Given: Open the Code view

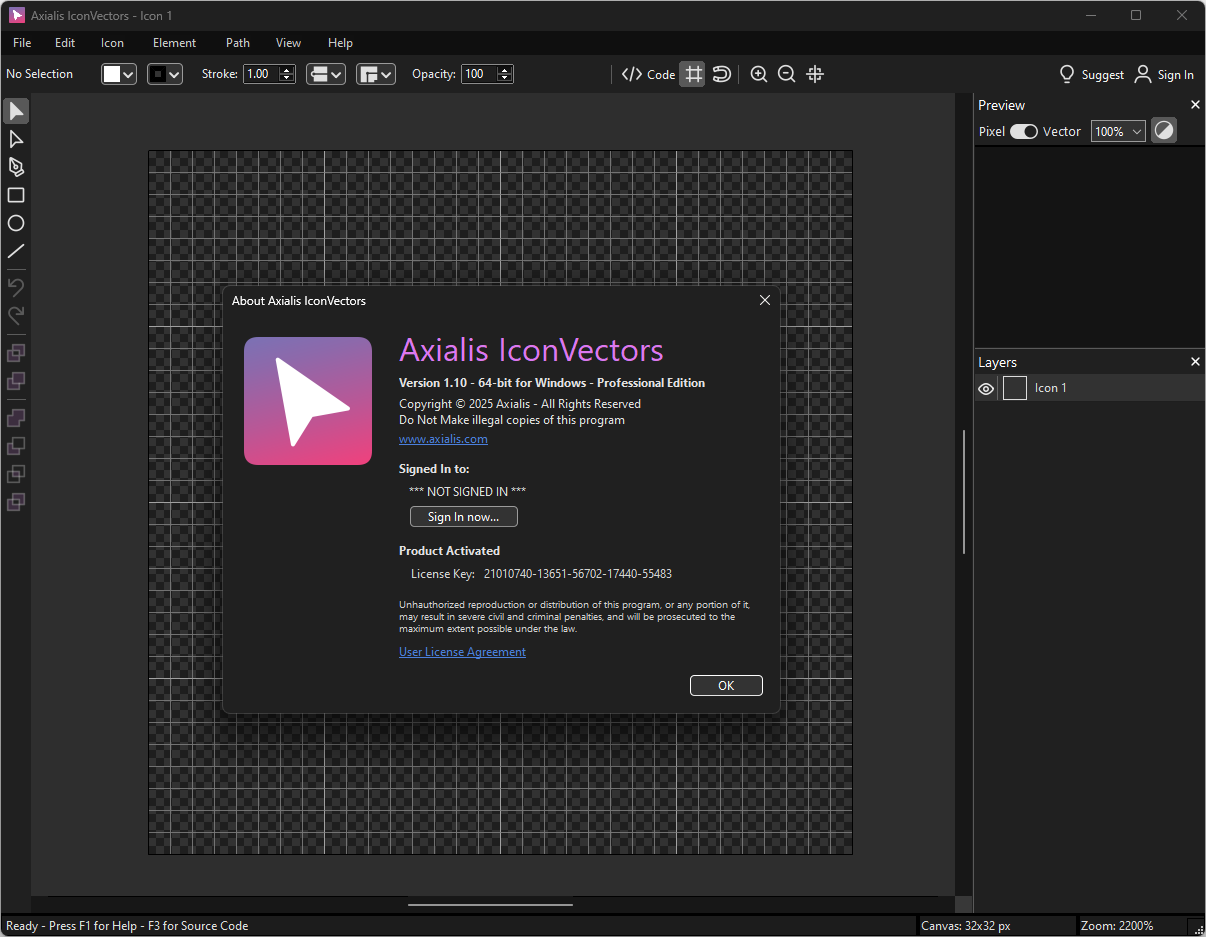Looking at the screenshot, I should (x=648, y=74).
